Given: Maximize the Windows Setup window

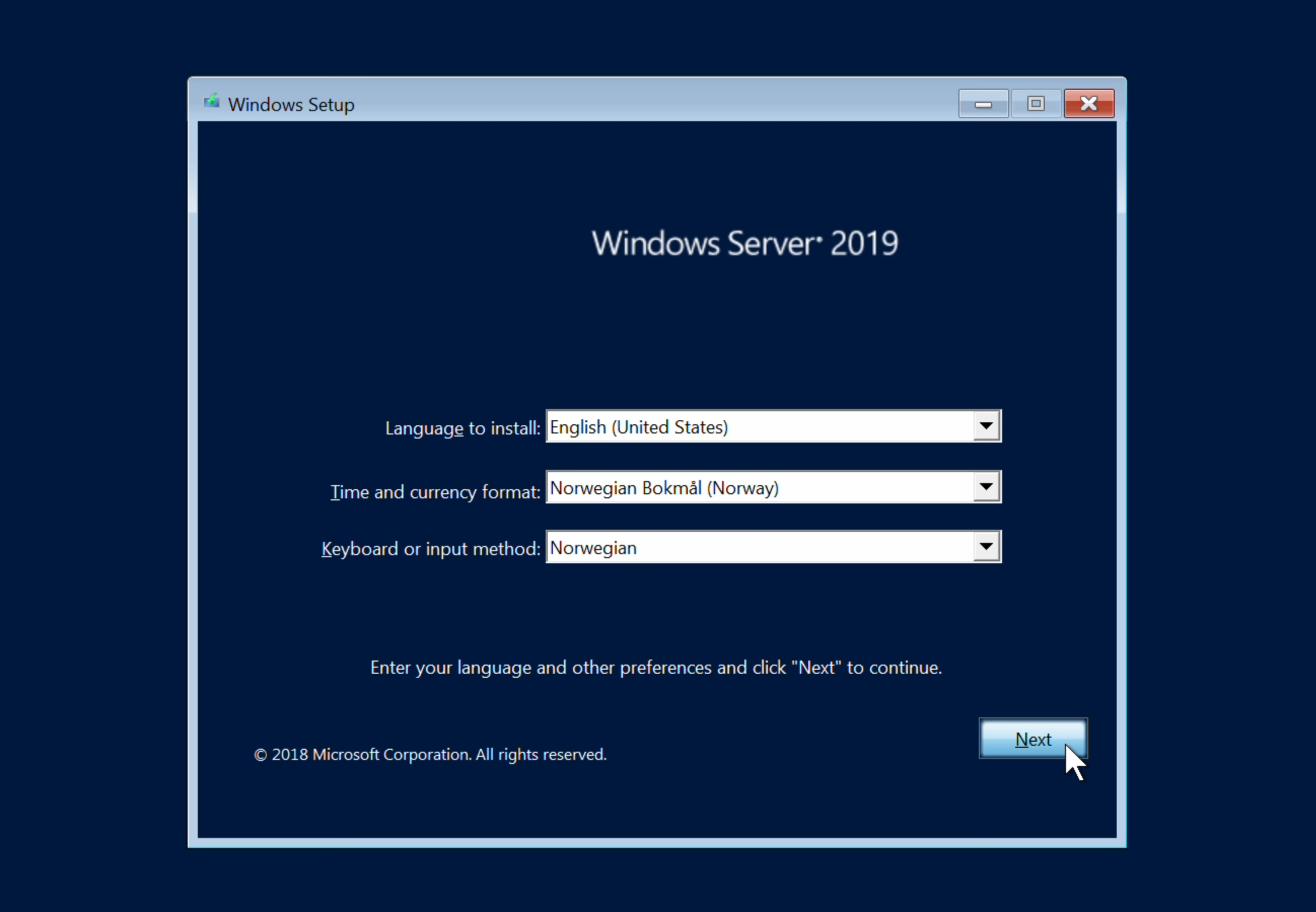Looking at the screenshot, I should point(1036,103).
